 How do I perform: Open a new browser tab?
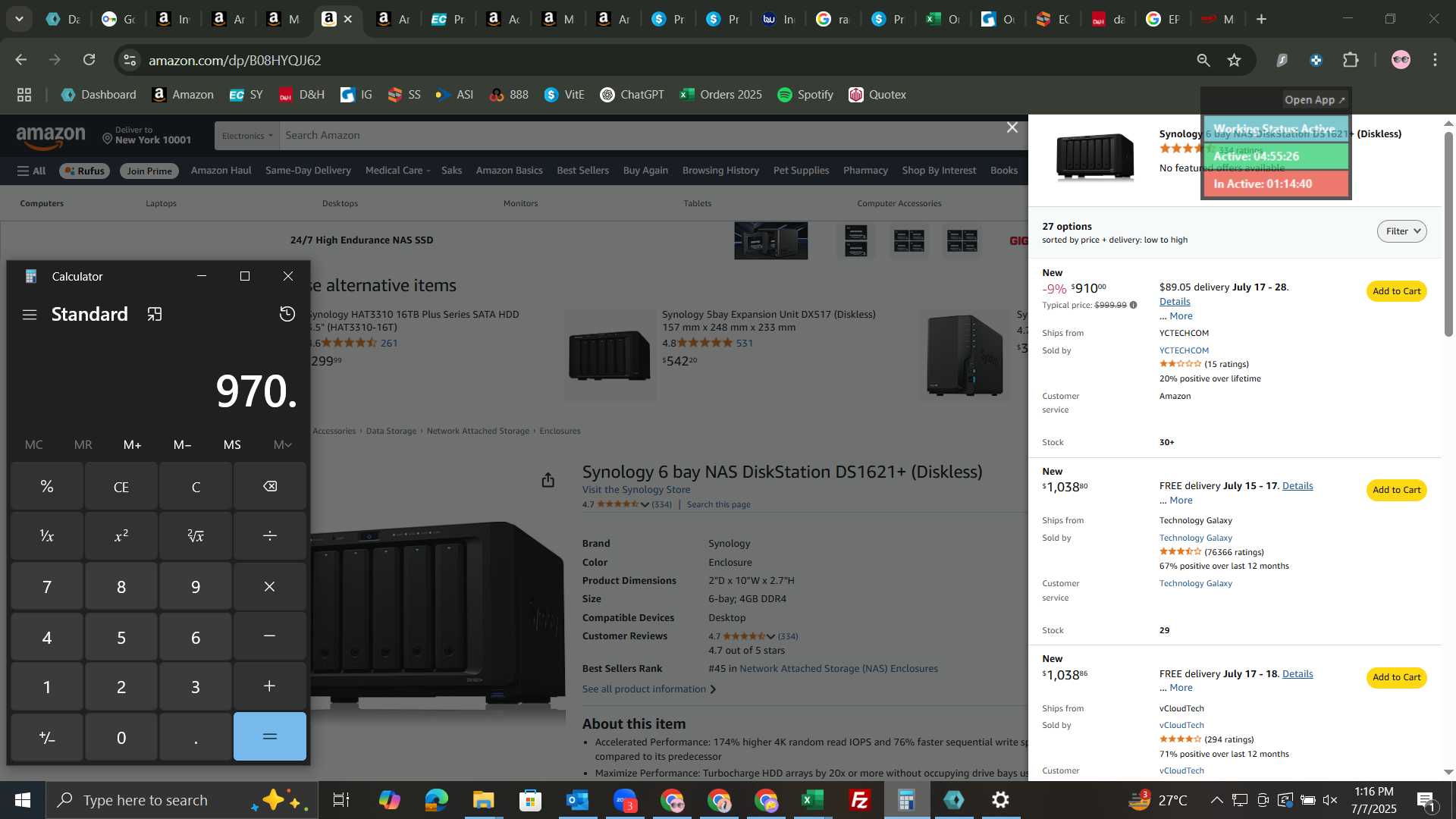[x=1262, y=19]
